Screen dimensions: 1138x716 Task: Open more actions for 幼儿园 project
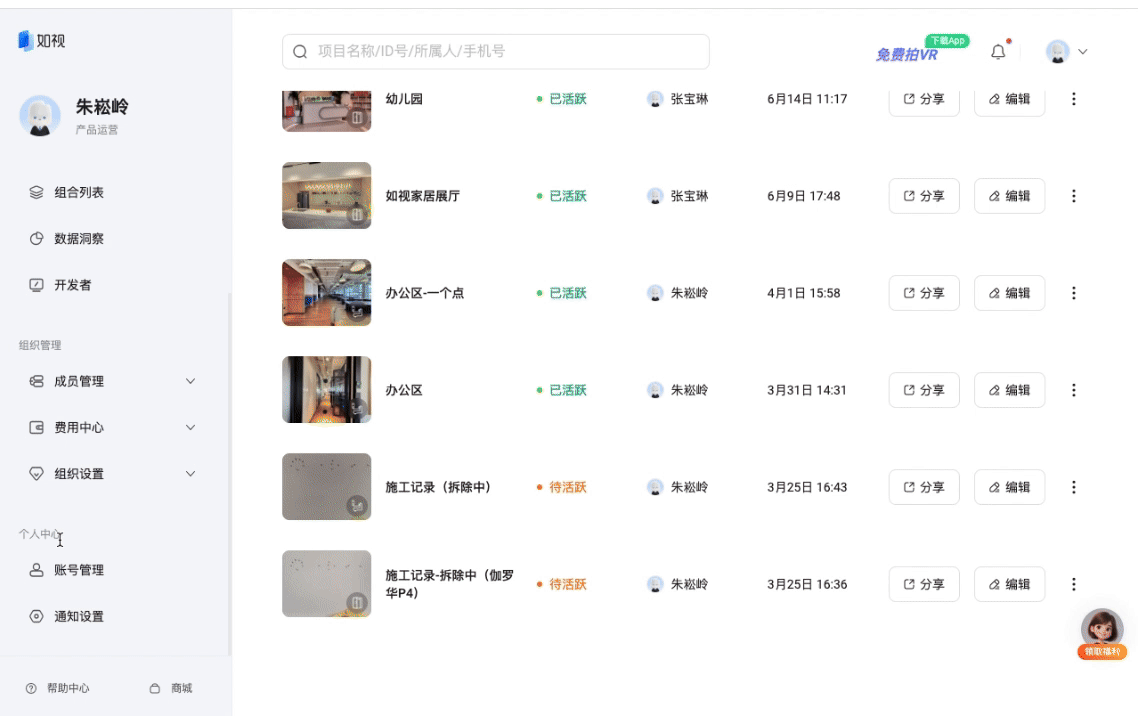tap(1073, 99)
